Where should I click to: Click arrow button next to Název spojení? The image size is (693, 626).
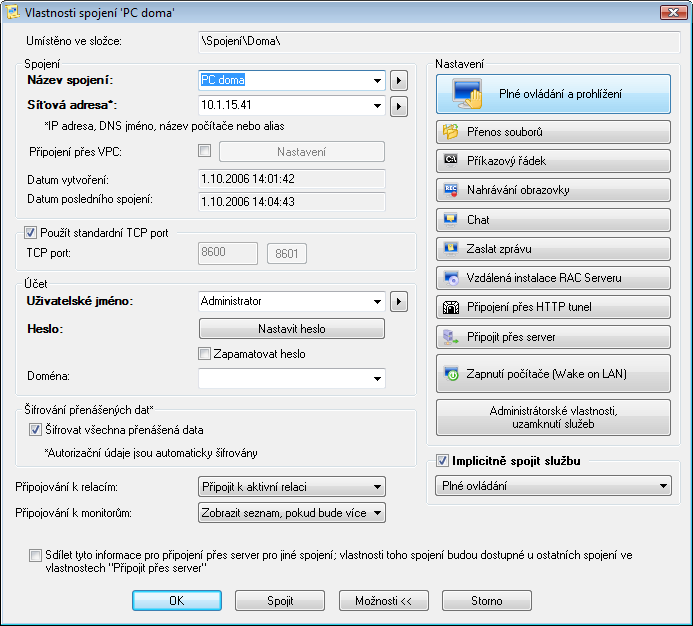(399, 80)
